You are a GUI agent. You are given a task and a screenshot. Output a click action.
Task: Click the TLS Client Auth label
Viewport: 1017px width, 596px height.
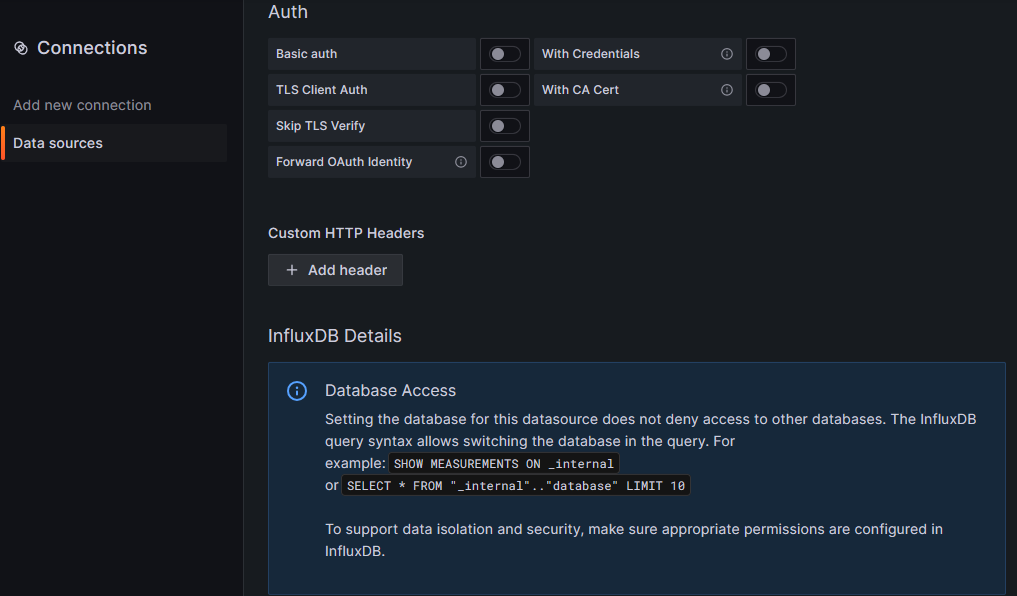[x=322, y=90]
